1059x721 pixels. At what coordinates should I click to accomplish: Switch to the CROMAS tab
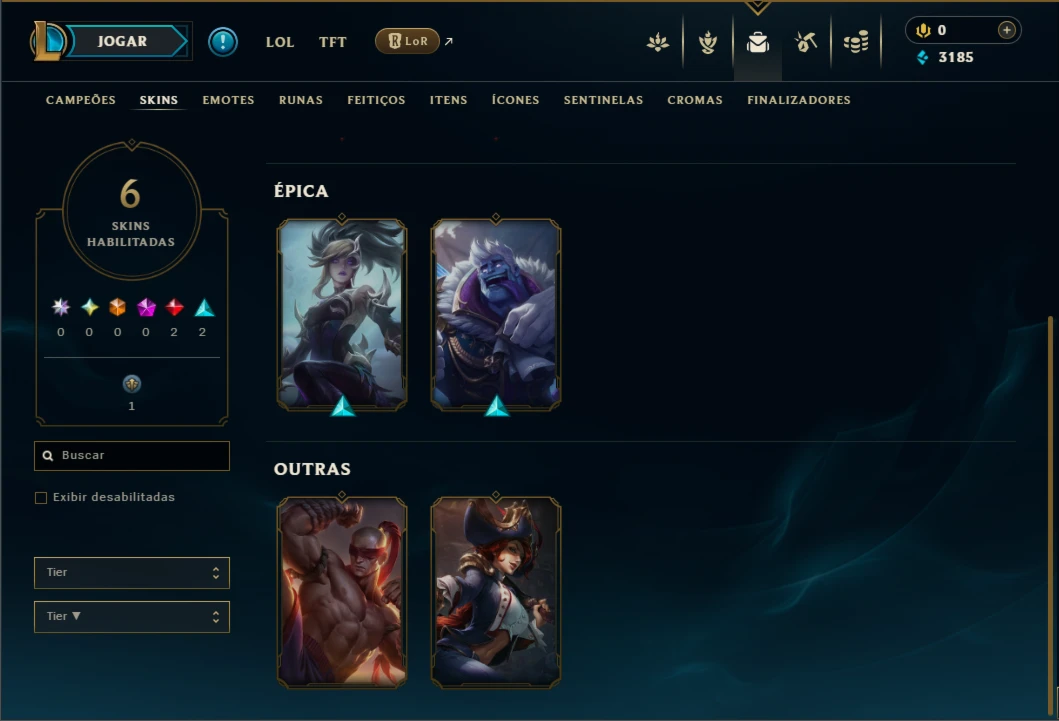click(x=695, y=100)
